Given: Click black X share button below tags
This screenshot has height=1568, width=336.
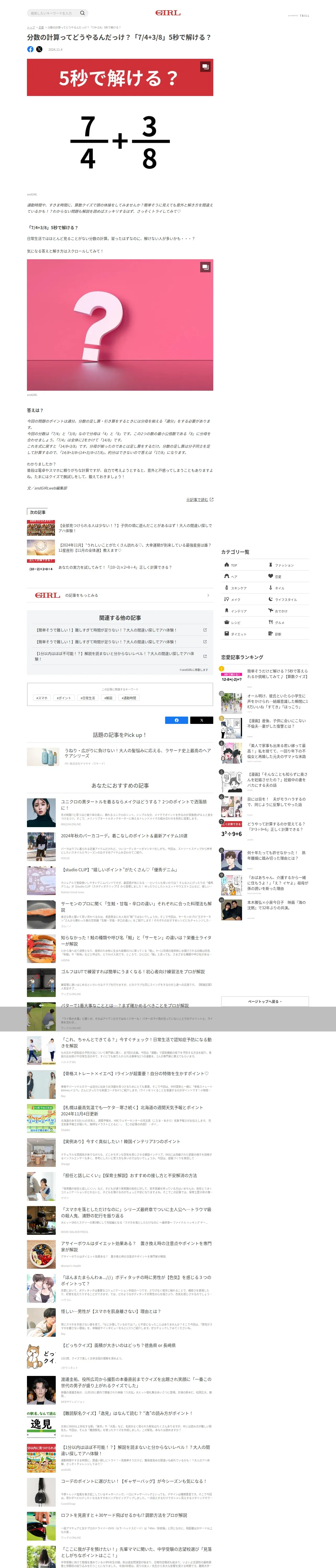Looking at the screenshot, I should tap(202, 720).
